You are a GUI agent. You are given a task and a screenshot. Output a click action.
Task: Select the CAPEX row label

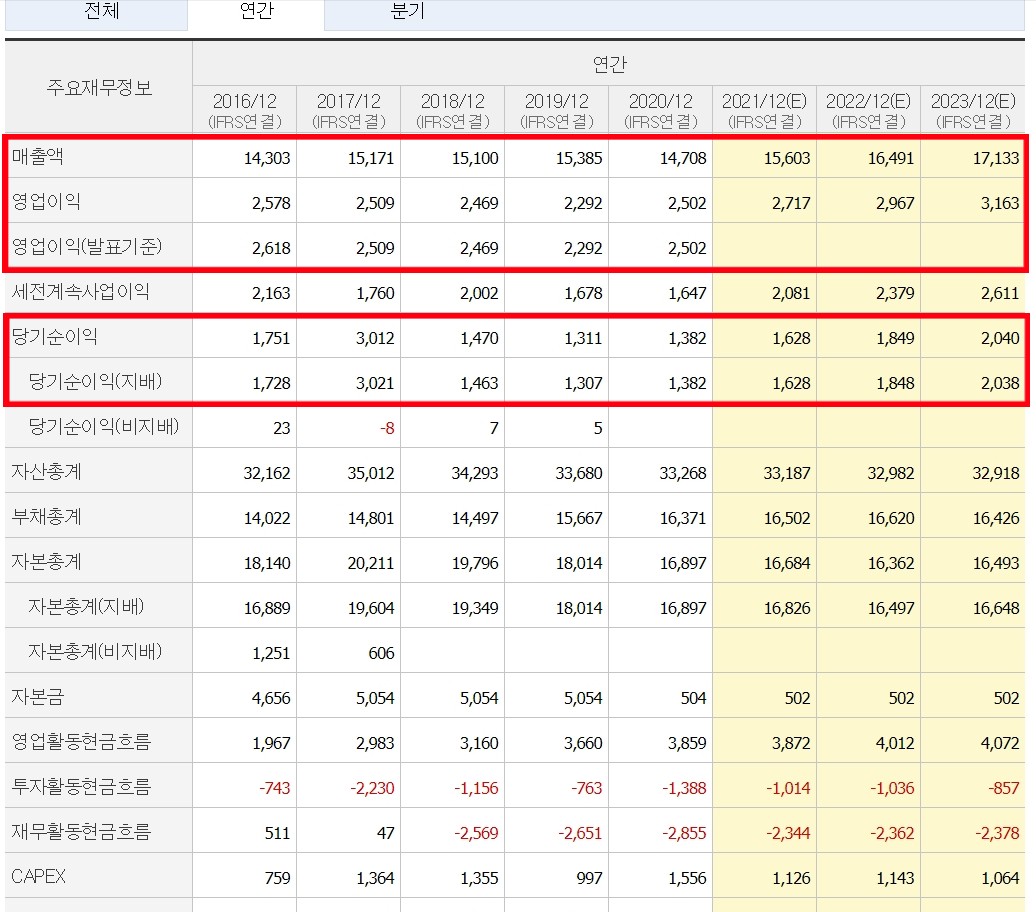[39, 876]
